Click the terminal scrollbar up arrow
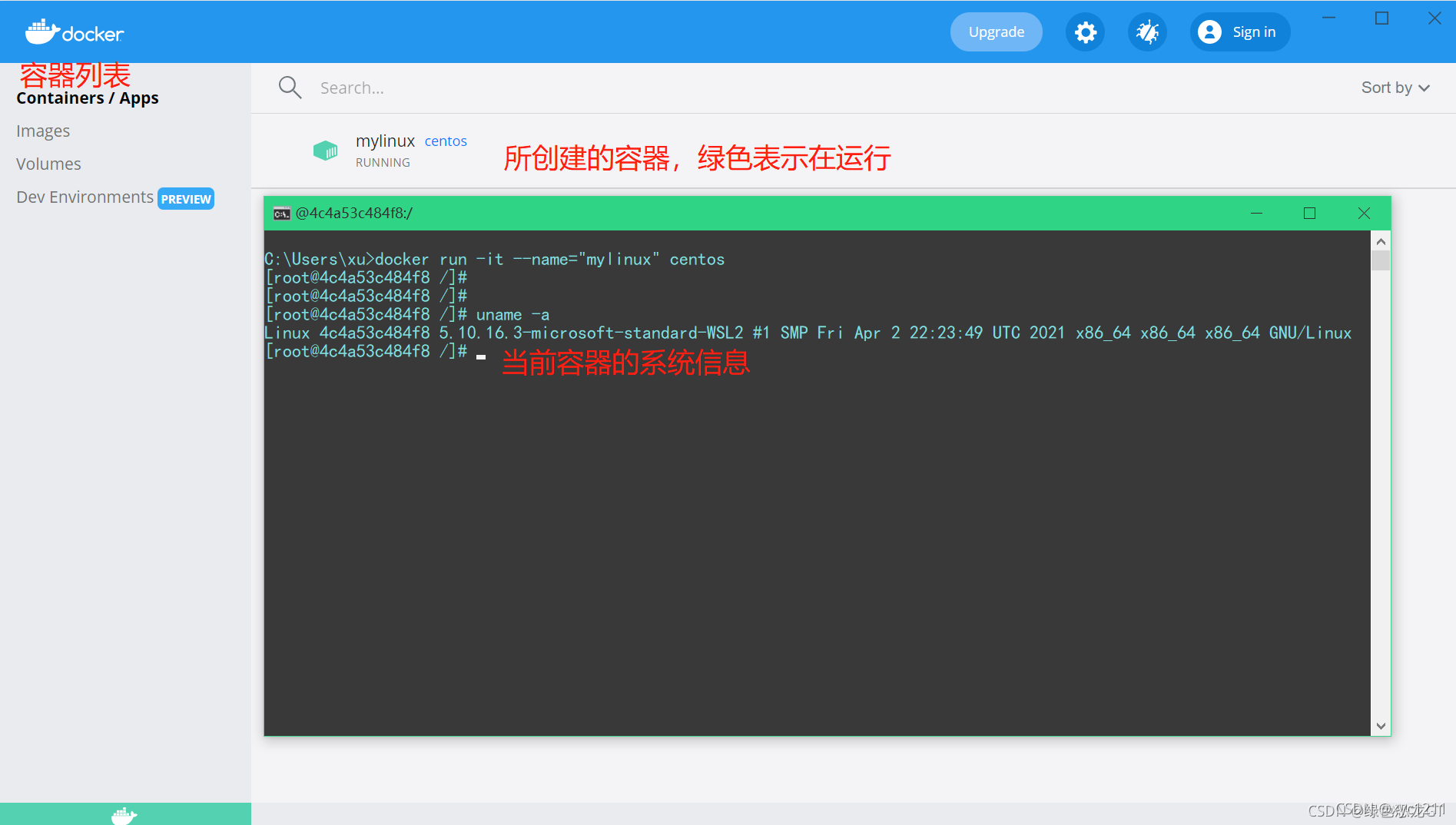The image size is (1456, 825). [x=1380, y=240]
